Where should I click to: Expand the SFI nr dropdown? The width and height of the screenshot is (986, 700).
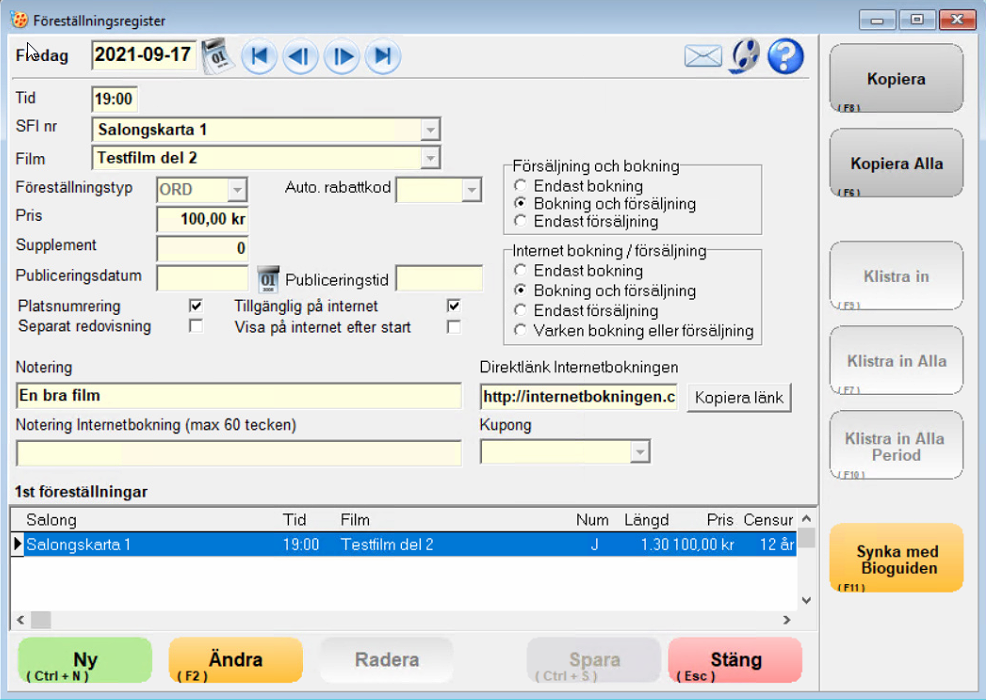click(x=430, y=130)
